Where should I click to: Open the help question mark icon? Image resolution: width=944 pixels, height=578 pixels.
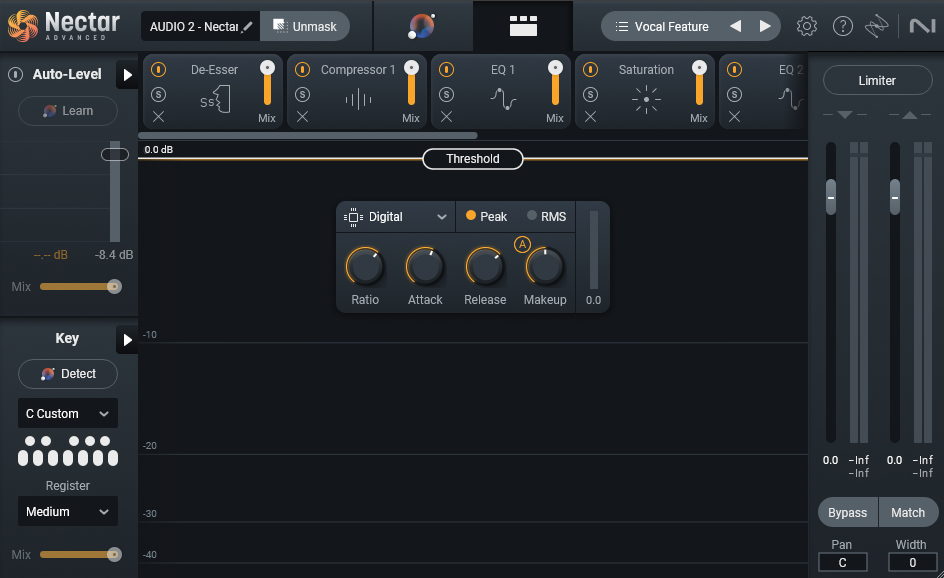click(842, 26)
